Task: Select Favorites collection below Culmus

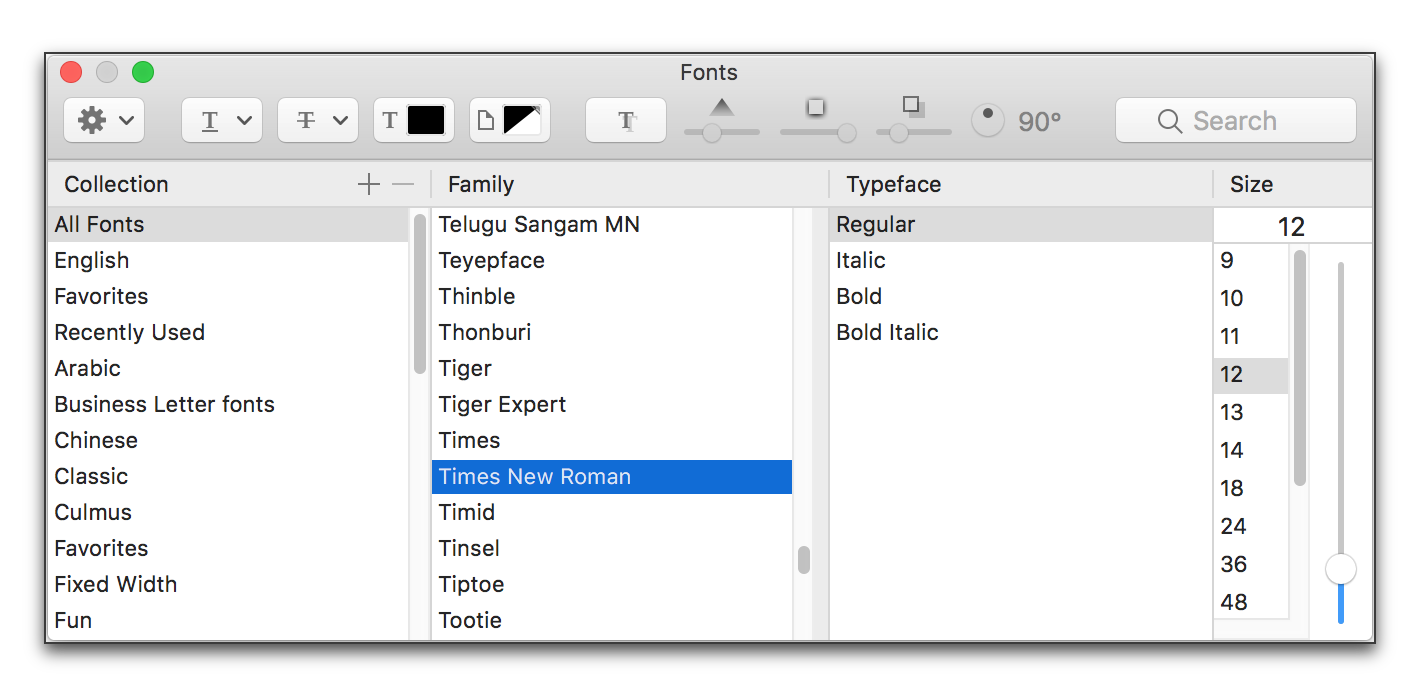Action: point(228,548)
